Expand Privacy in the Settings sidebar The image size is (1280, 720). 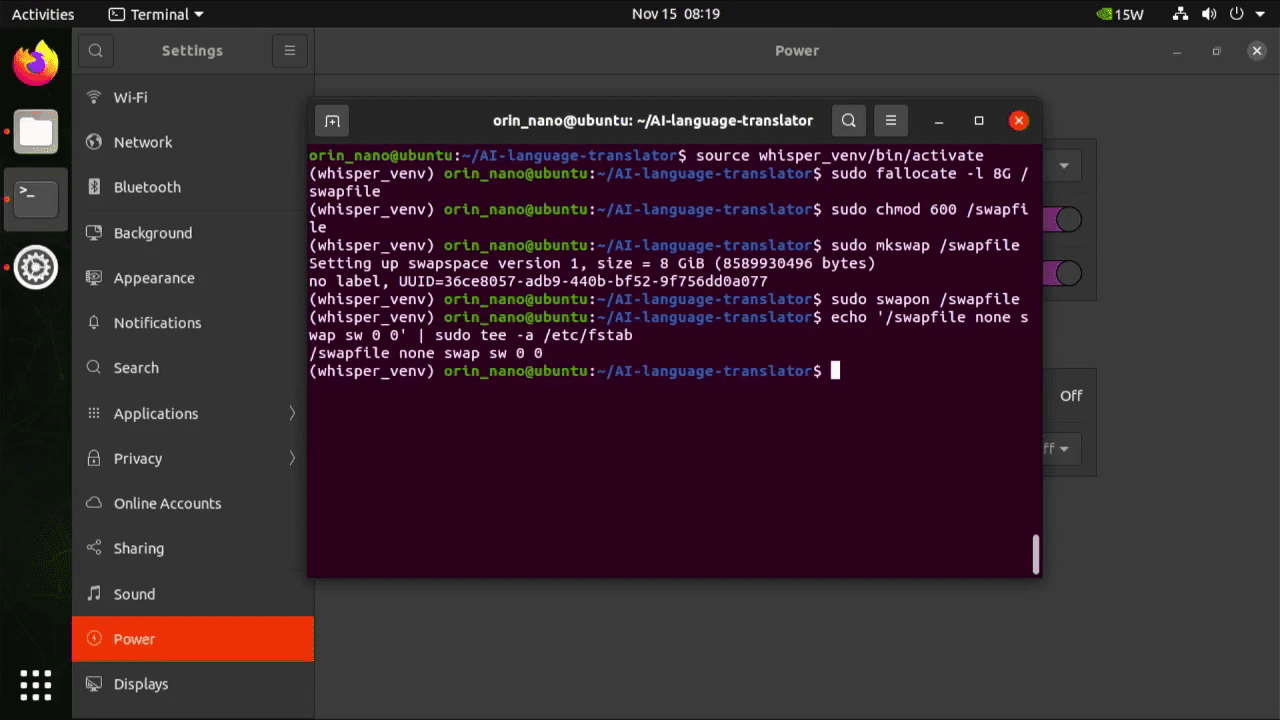point(291,458)
